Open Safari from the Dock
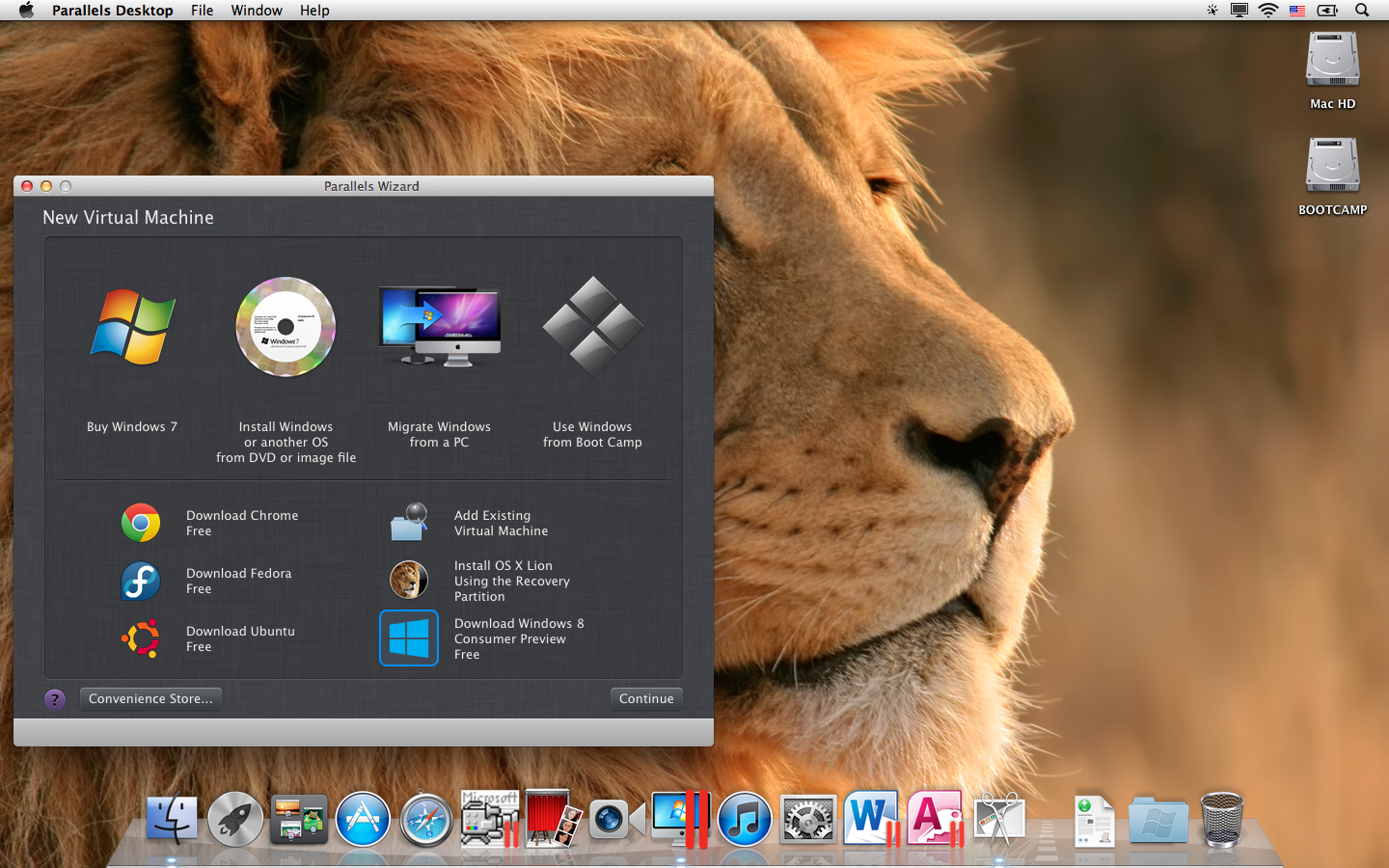 426,820
